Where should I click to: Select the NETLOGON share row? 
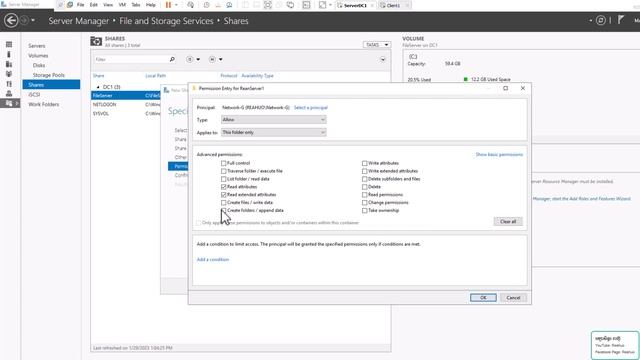pyautogui.click(x=127, y=104)
